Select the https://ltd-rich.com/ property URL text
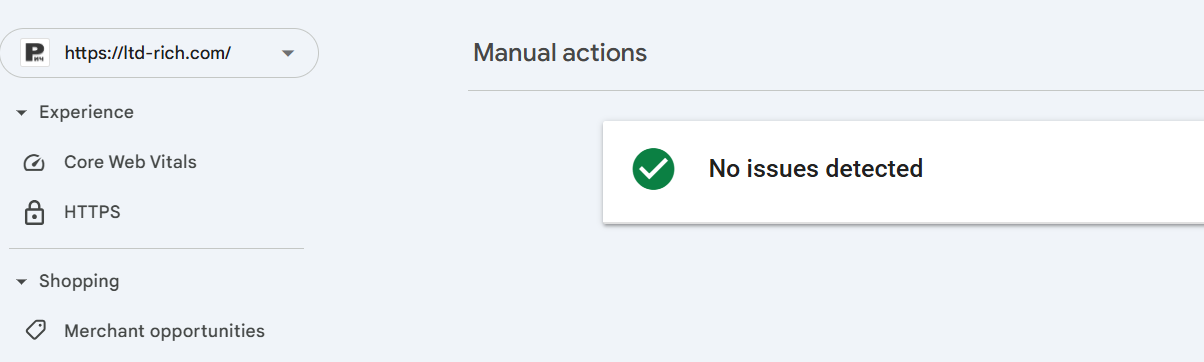1204x362 pixels. click(148, 53)
